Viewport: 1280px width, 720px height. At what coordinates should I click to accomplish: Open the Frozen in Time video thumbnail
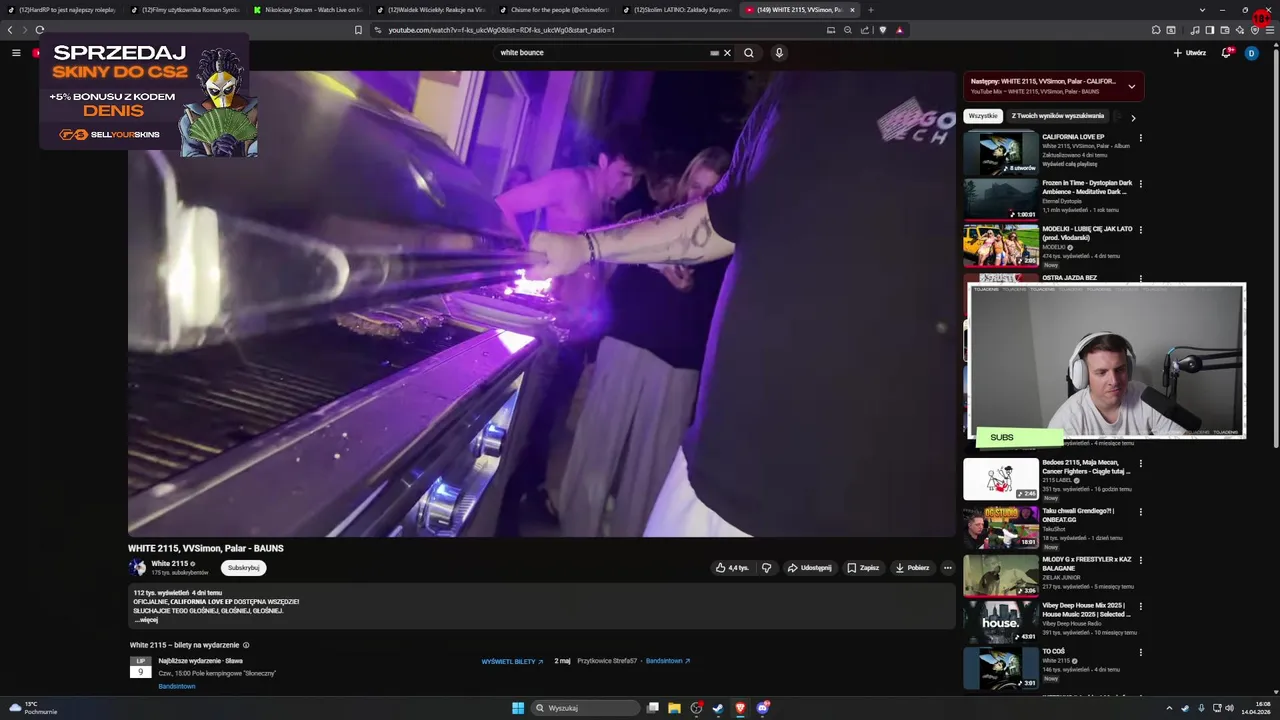[x=1001, y=199]
